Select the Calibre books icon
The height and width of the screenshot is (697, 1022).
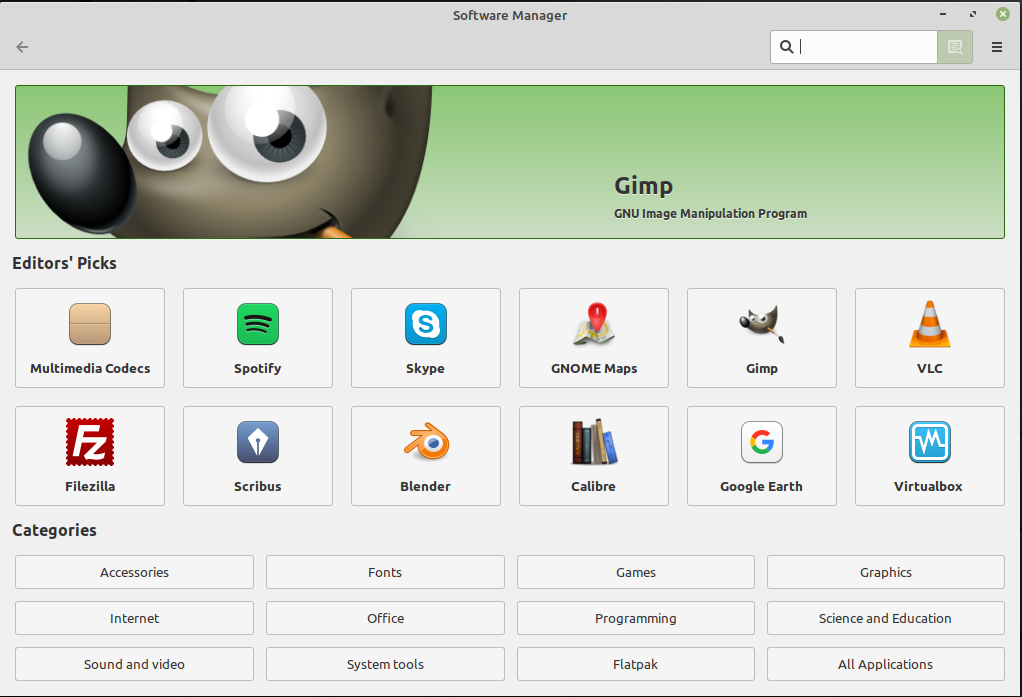[593, 442]
